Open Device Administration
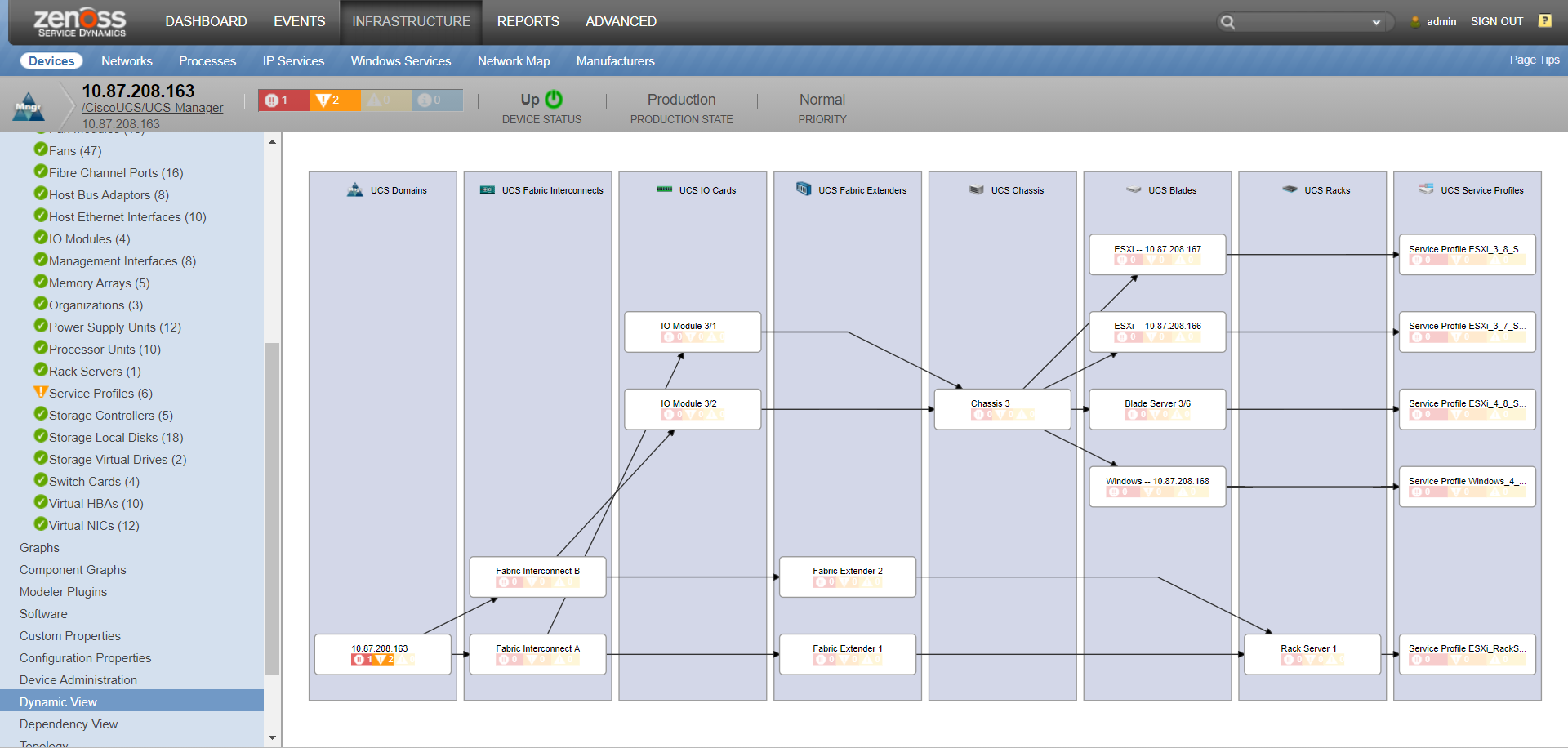The image size is (1568, 748). (78, 680)
